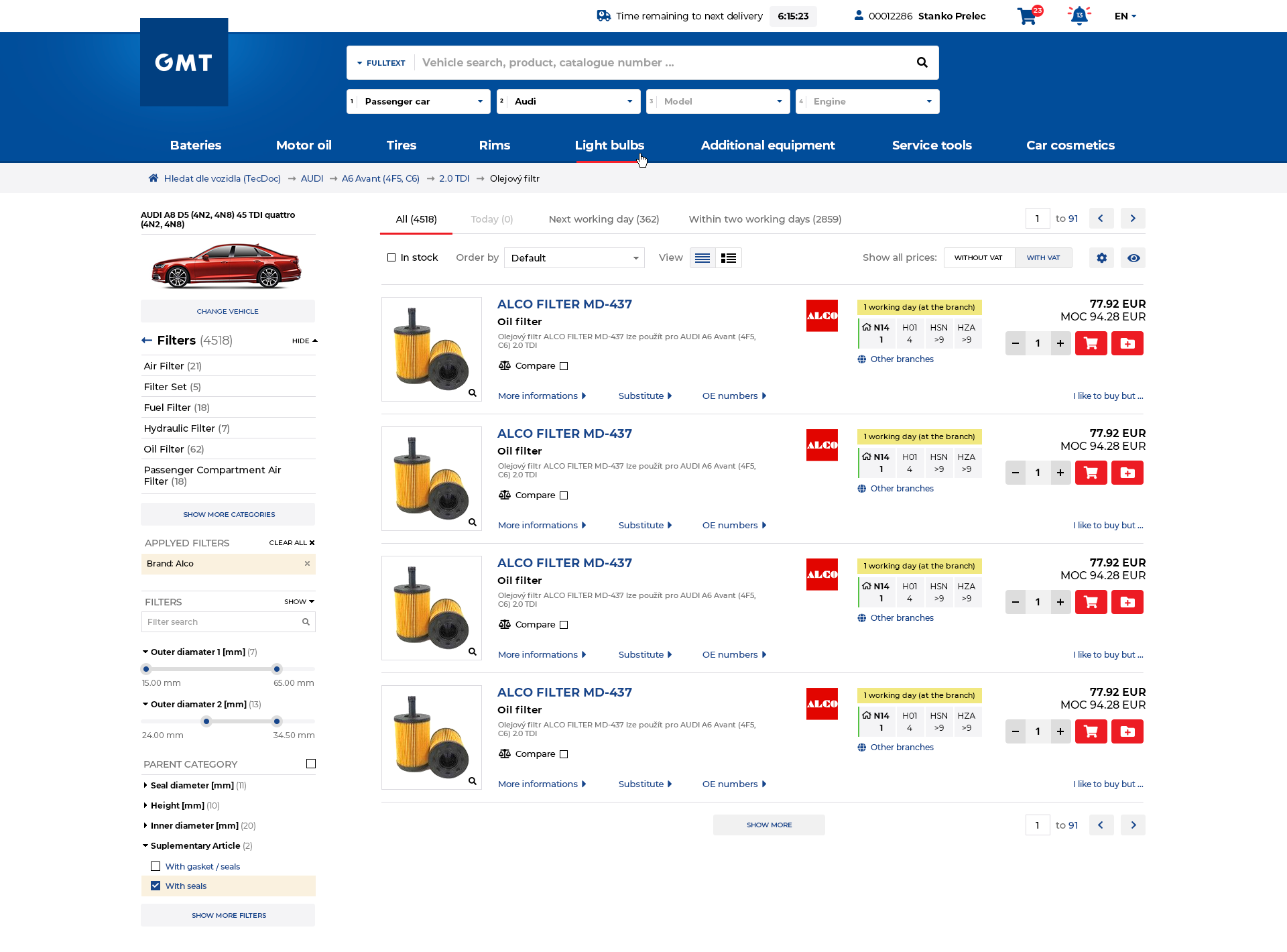1287x952 pixels.
Task: Click the back arrow next to Filters
Action: [x=147, y=341]
